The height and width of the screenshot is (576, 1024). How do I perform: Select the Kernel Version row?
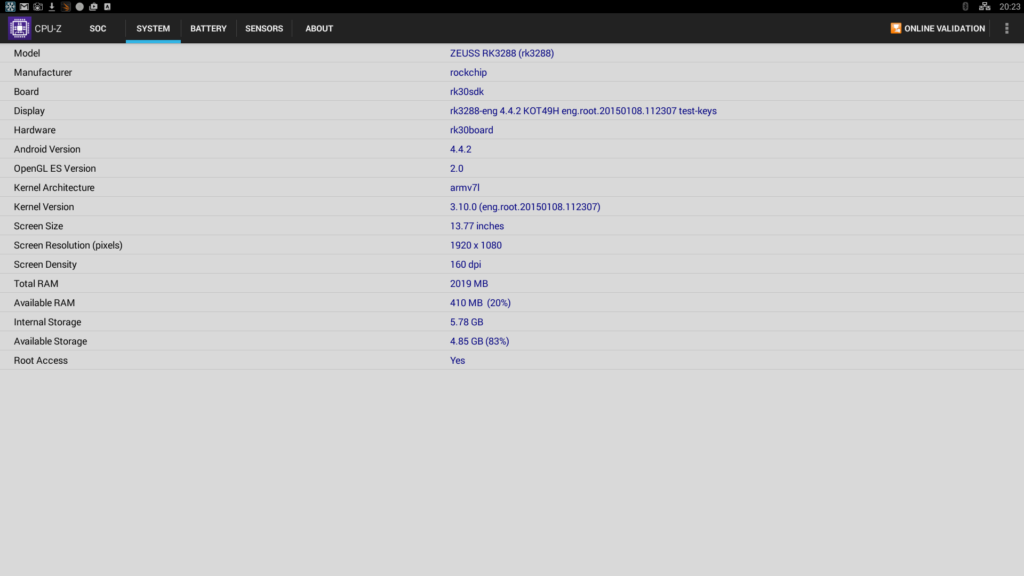[512, 207]
